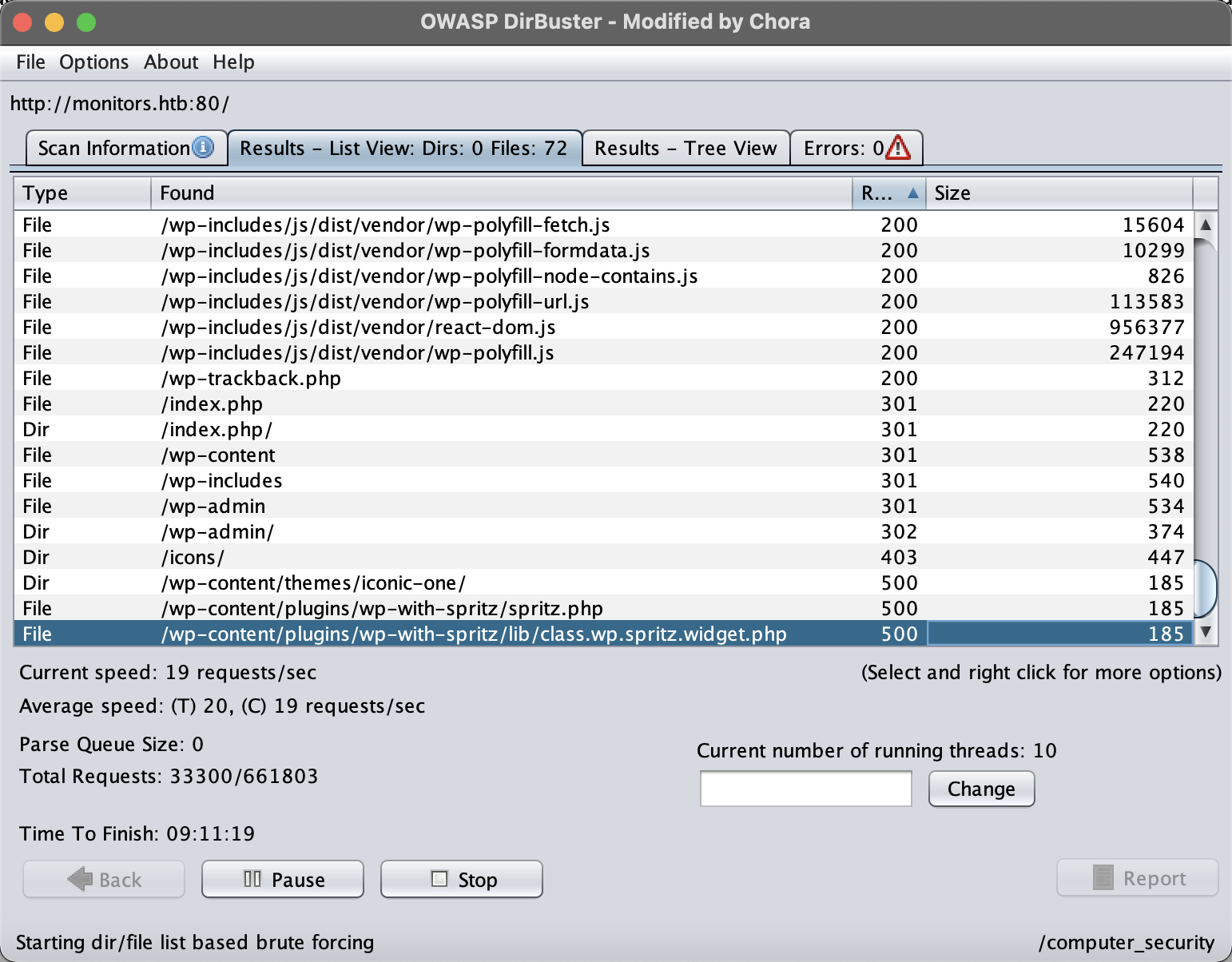This screenshot has width=1232, height=962.
Task: Sort results by Size column header
Action: (1059, 193)
